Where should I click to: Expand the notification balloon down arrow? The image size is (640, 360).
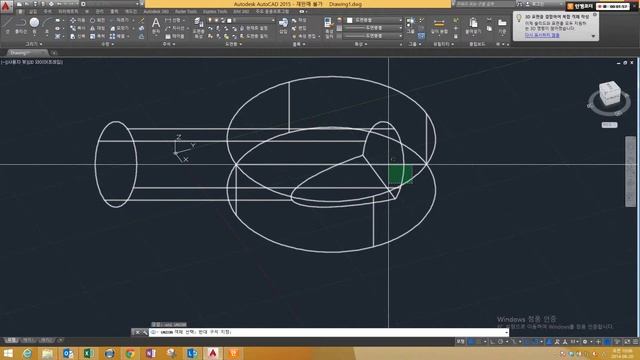tap(593, 36)
